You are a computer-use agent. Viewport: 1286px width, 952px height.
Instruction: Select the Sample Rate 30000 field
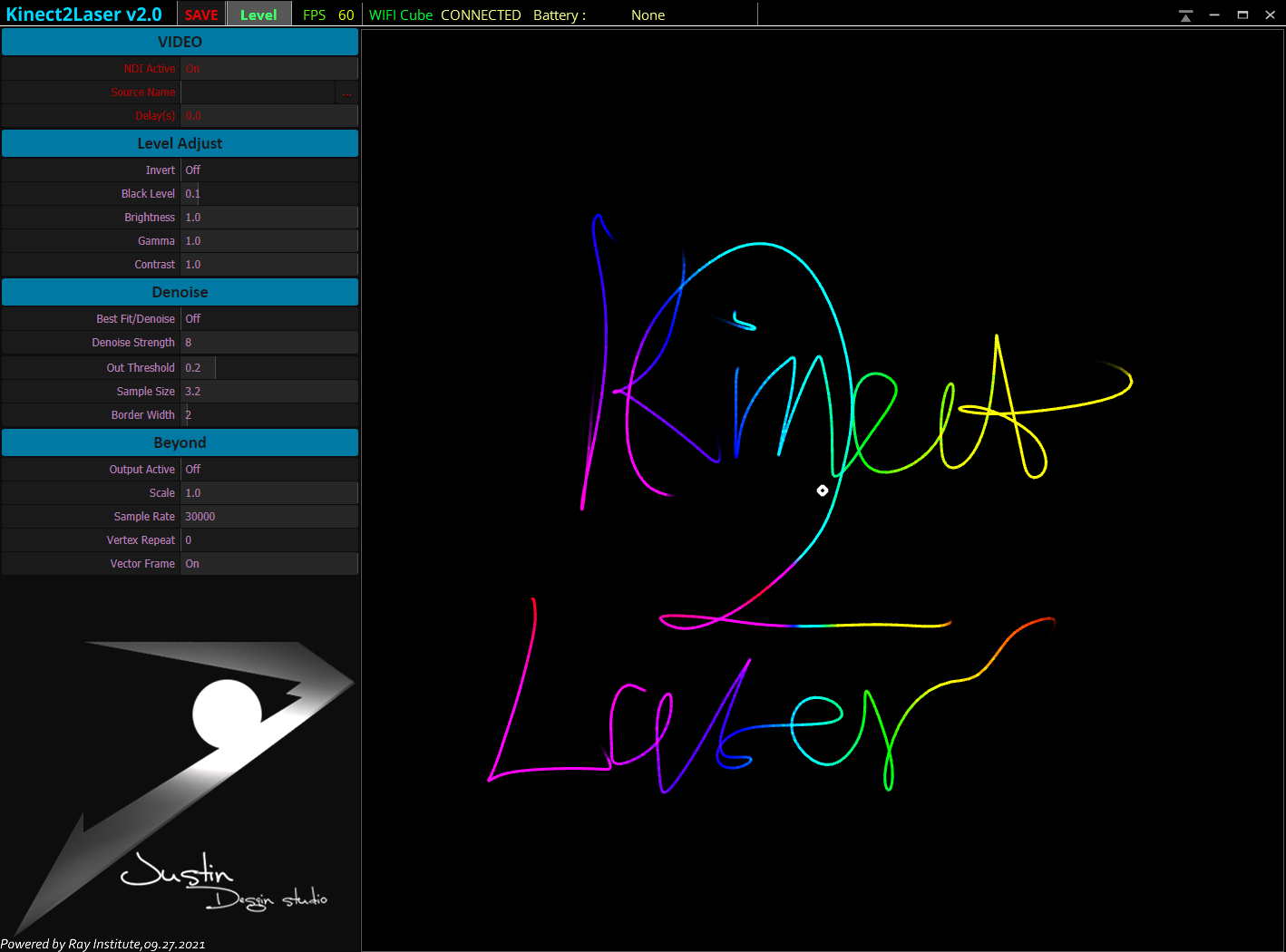click(269, 517)
